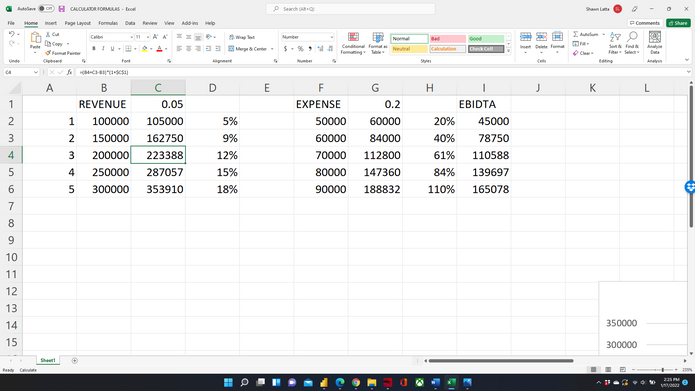Open the Page Layout tab

coord(78,23)
